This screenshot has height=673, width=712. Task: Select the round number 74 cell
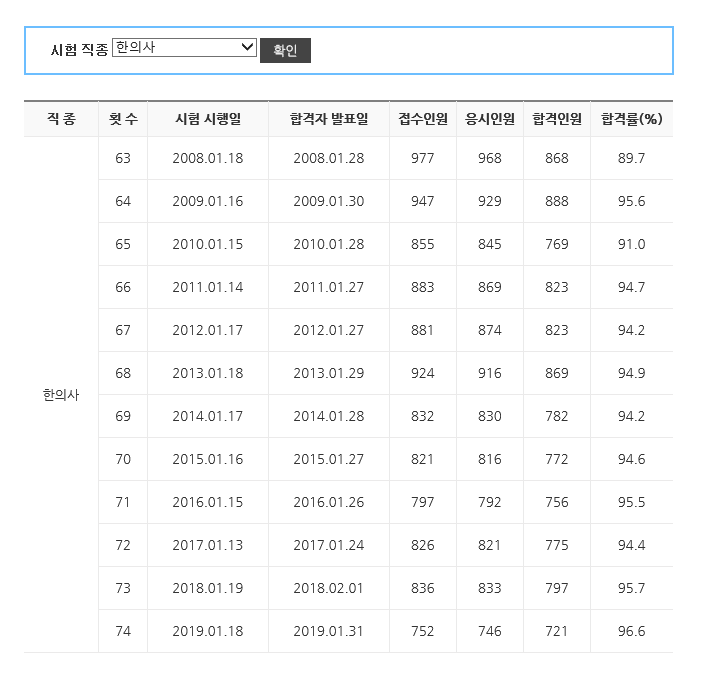pyautogui.click(x=123, y=631)
